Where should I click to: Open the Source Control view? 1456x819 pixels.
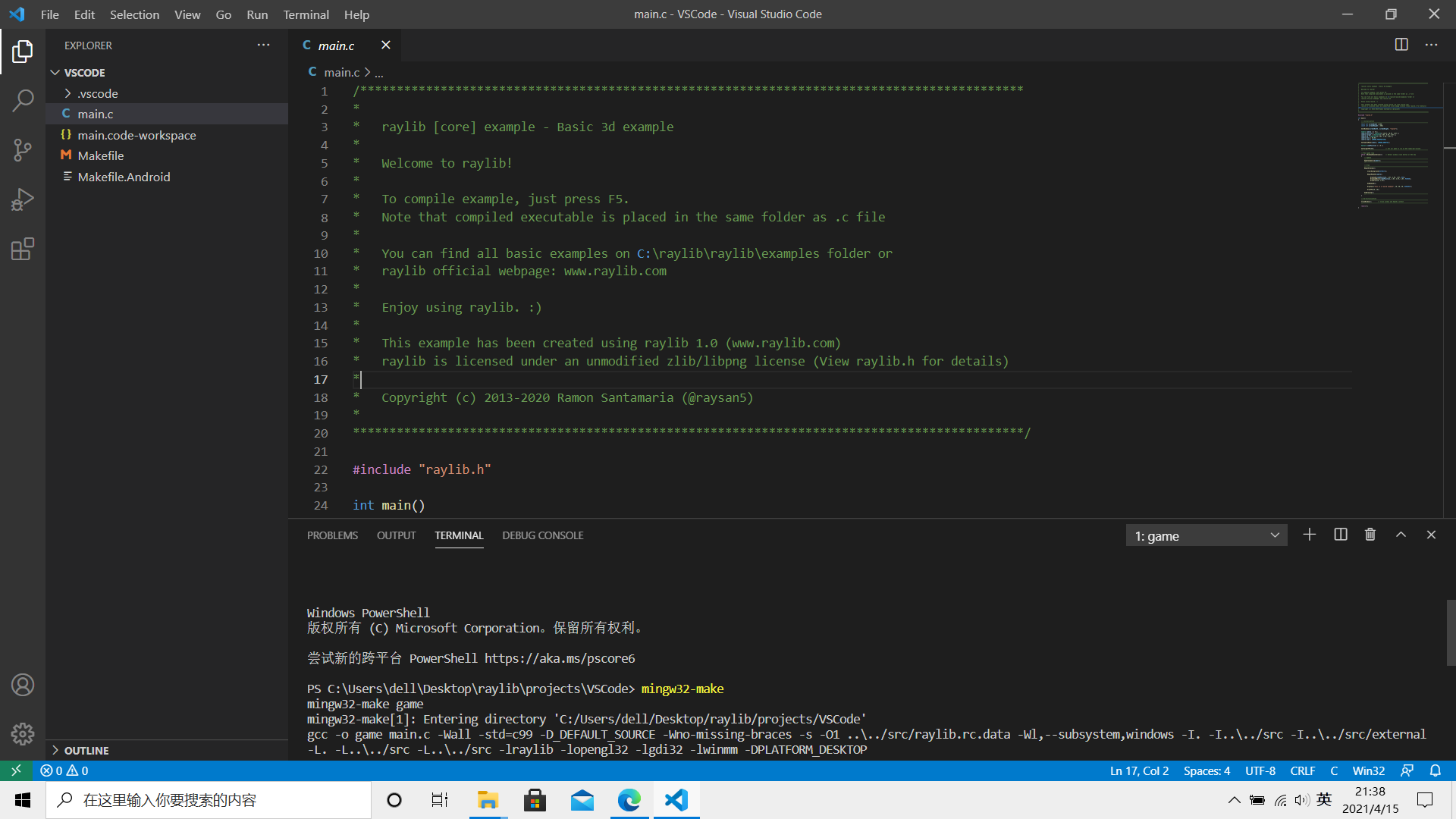coord(23,149)
